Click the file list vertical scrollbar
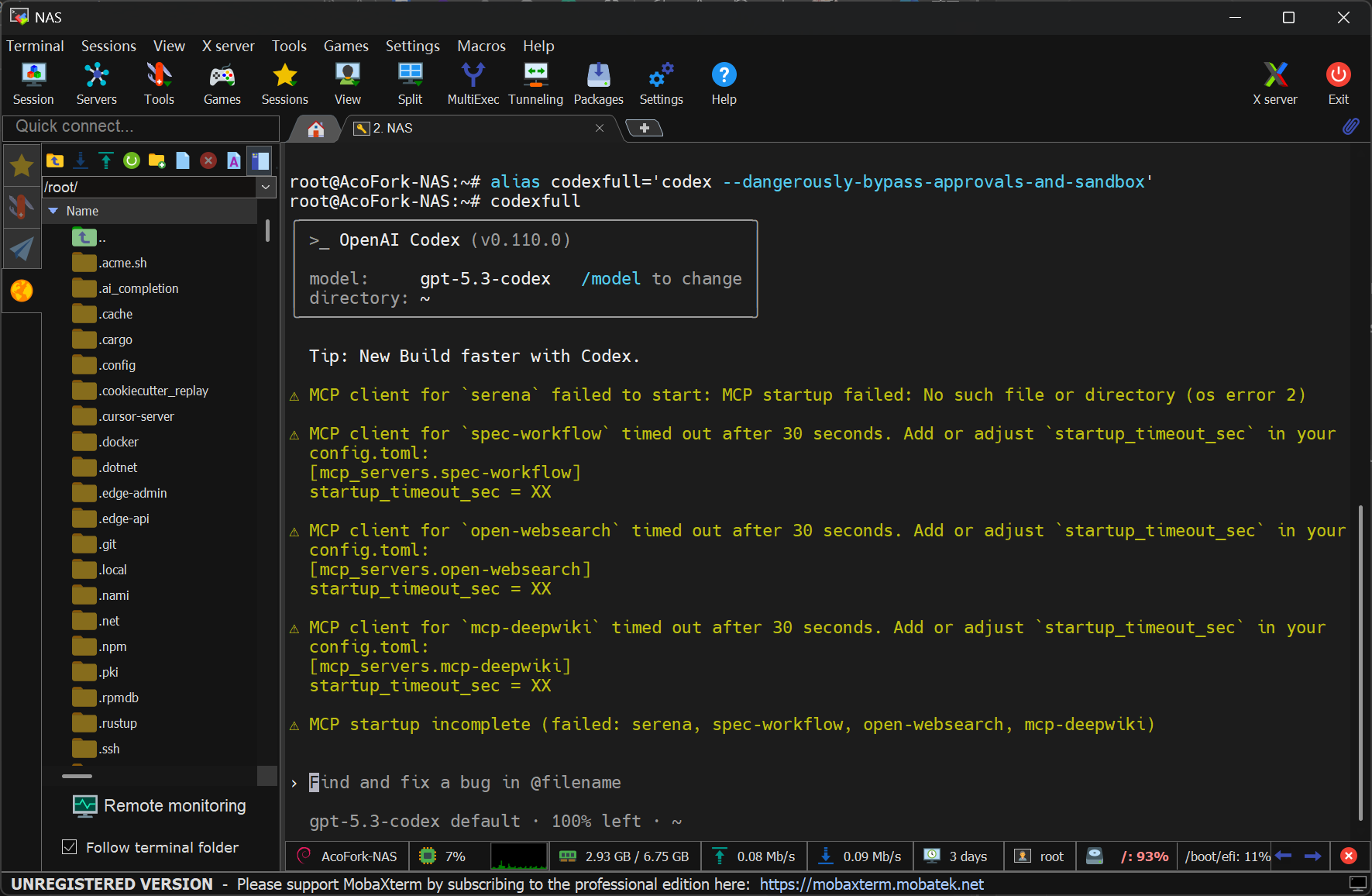This screenshot has height=896, width=1372. click(267, 231)
